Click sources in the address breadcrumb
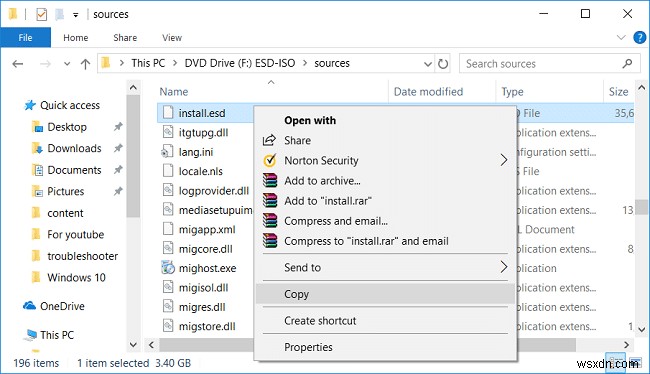Screen dimensions: 650x374 click(x=332, y=63)
